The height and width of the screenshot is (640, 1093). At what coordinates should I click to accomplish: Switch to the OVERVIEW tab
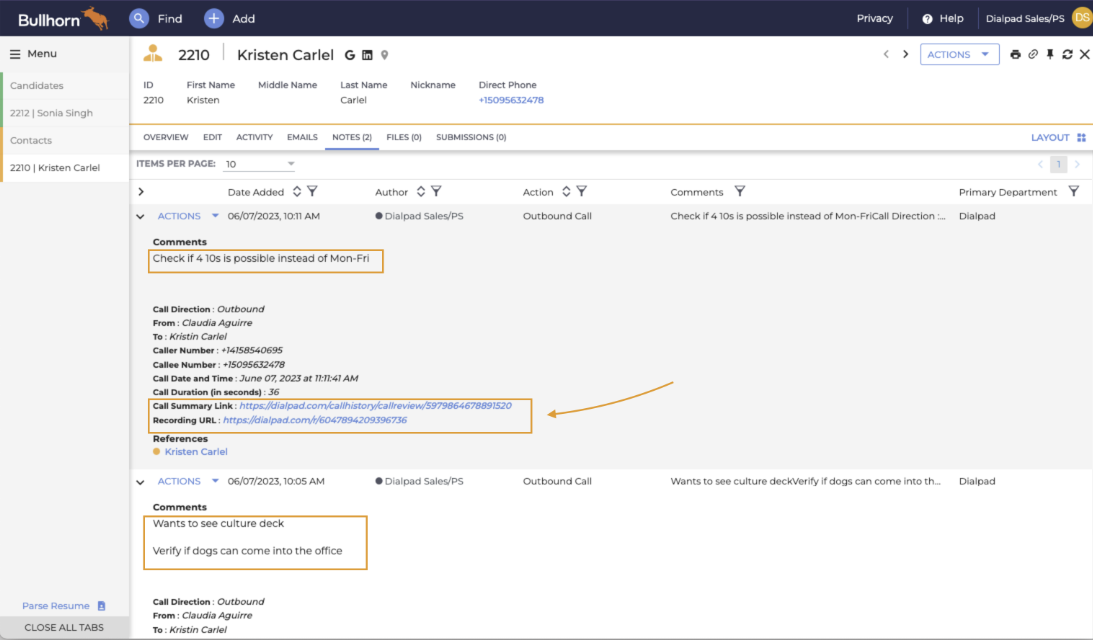click(x=166, y=137)
